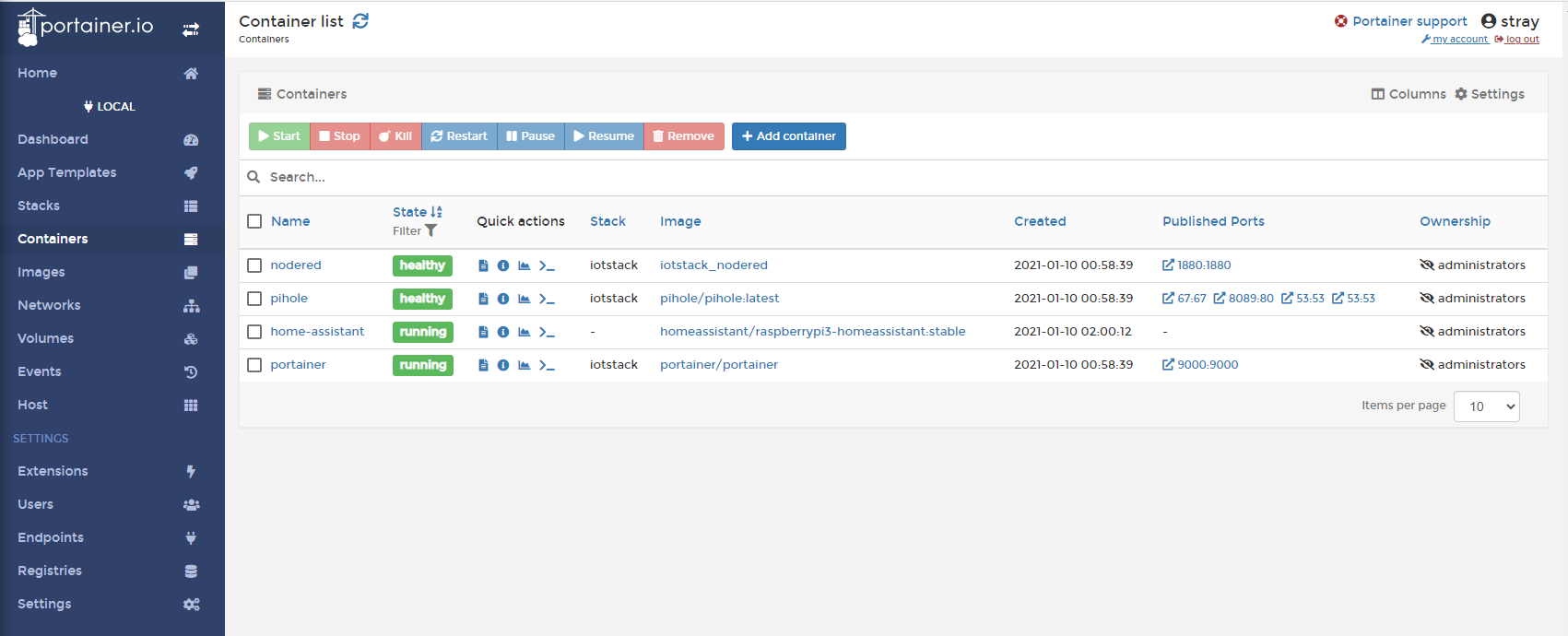Go to Home in sidebar
Screen dimensions: 1568x636
click(112, 73)
